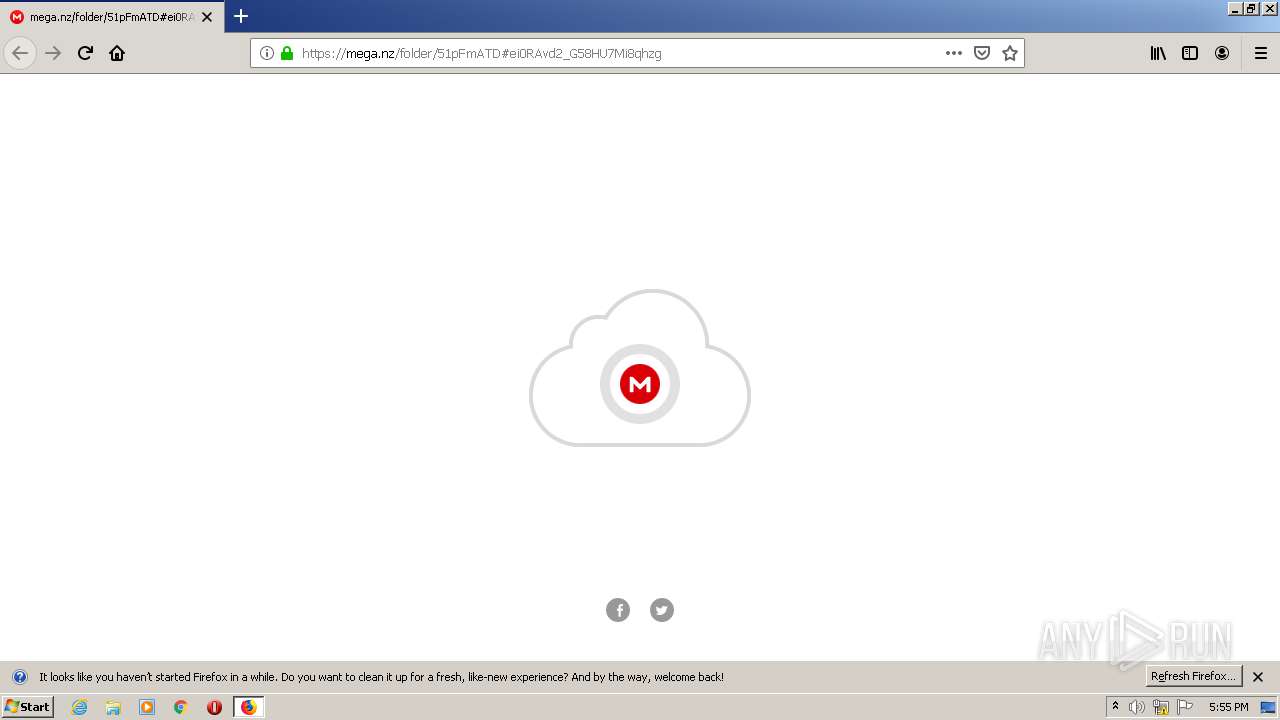Open the Firefox home page
Viewport: 1280px width, 720px height.
[x=117, y=53]
